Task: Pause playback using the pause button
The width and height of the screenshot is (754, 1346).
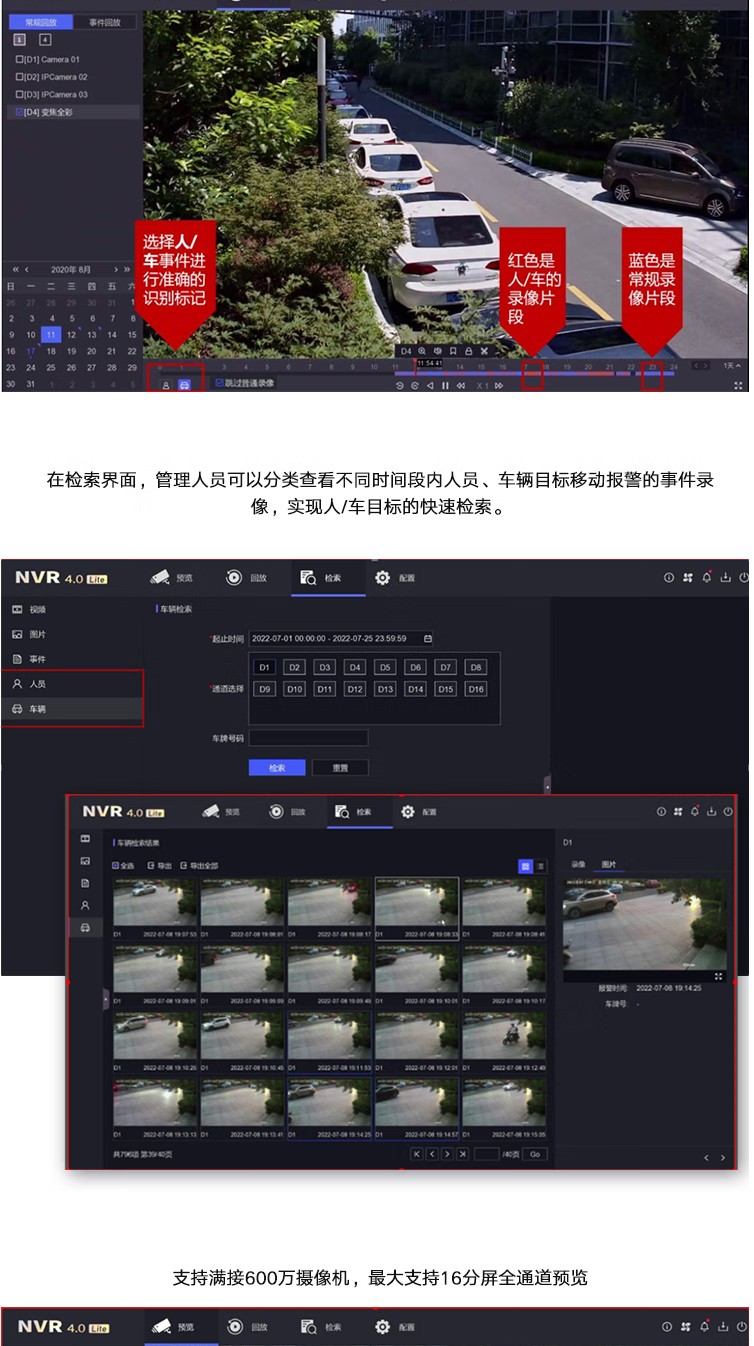Action: click(x=445, y=385)
